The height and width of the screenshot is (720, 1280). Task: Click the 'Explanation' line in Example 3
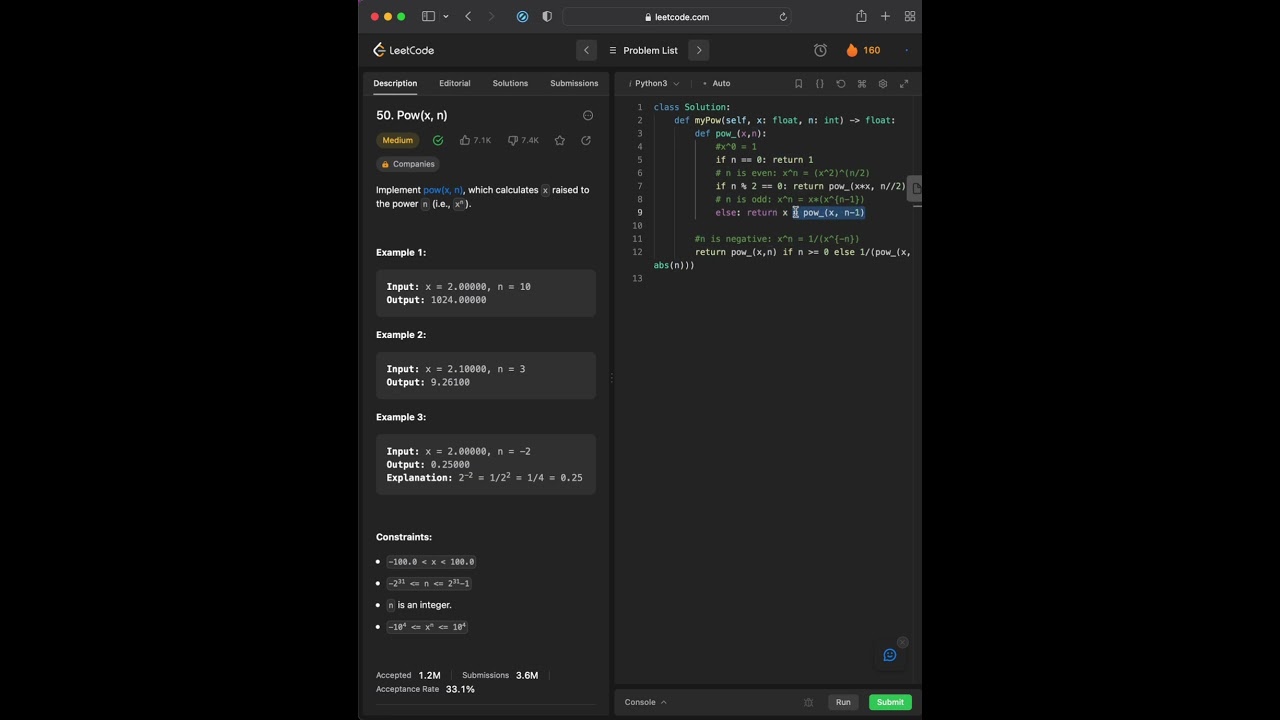484,478
